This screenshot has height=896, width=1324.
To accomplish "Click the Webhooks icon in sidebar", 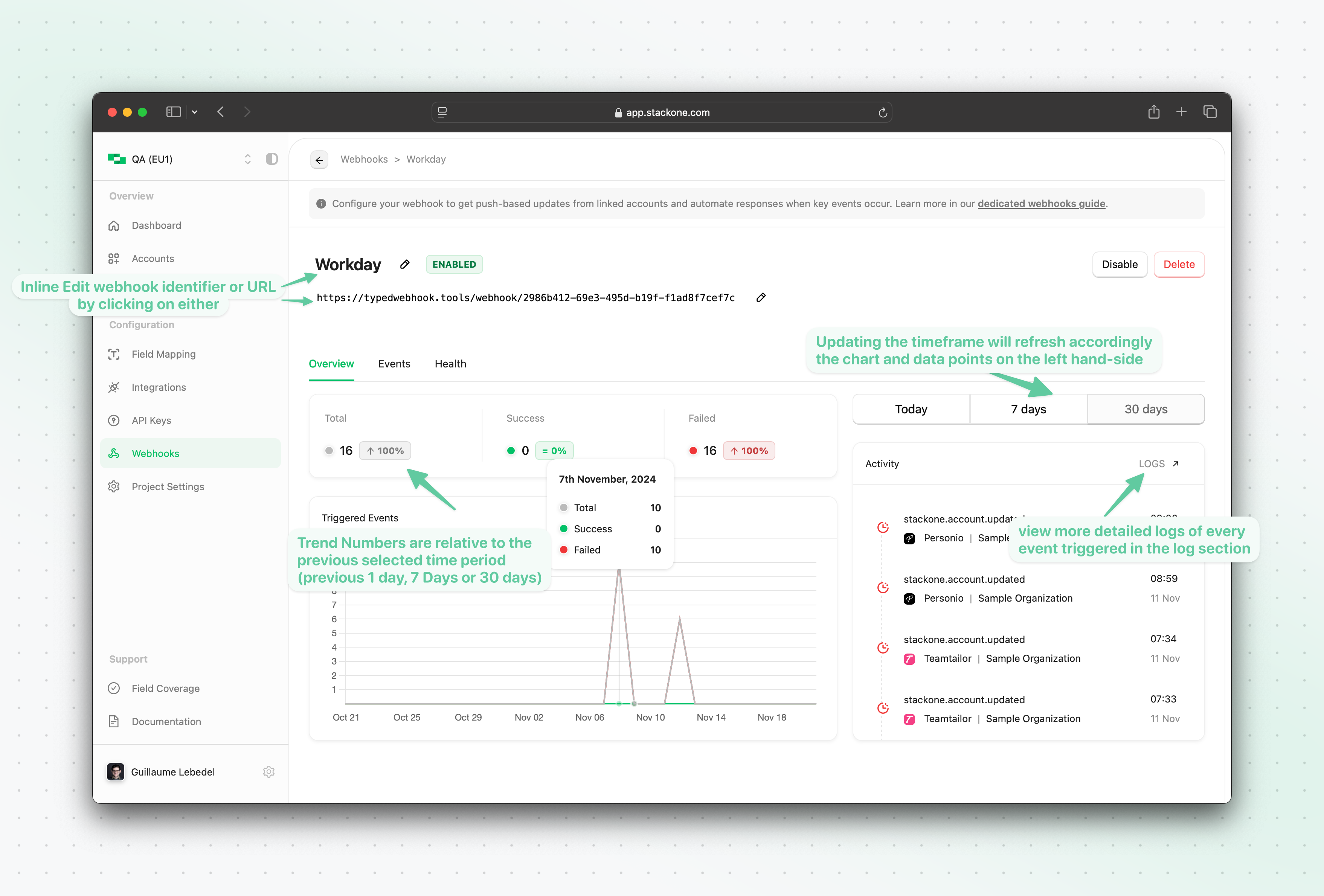I will [114, 453].
